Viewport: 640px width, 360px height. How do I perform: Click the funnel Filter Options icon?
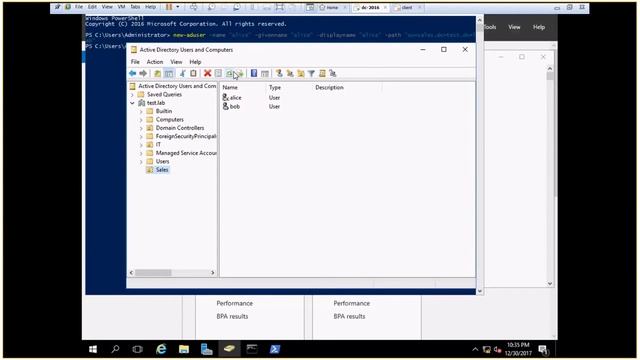(x=311, y=73)
